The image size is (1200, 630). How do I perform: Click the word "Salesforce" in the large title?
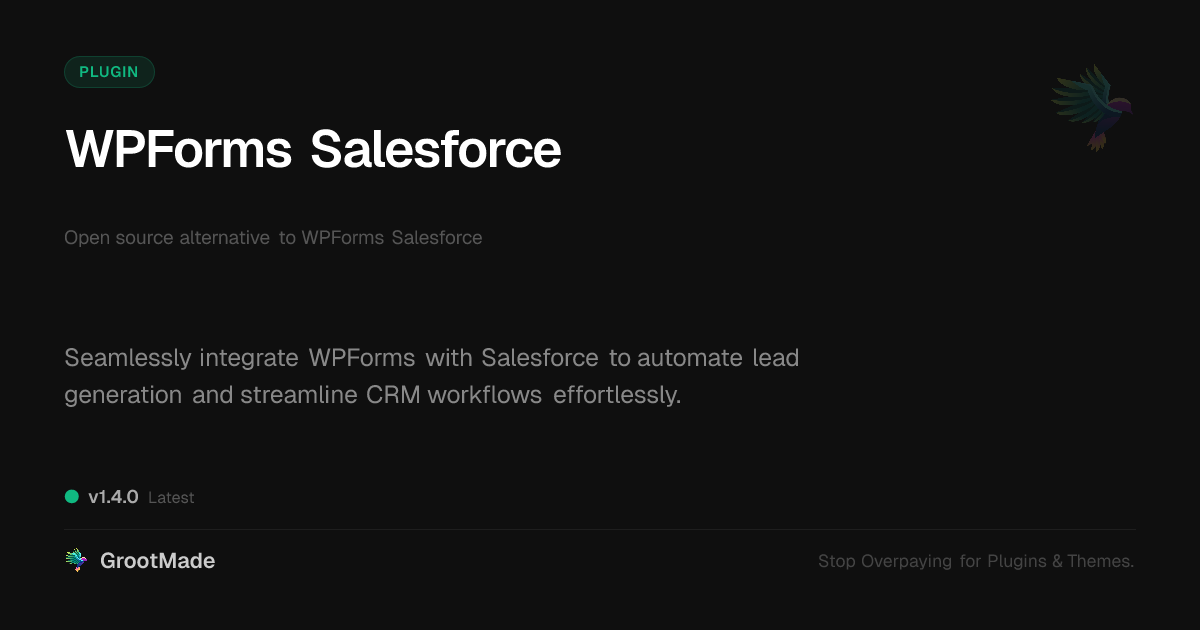435,150
